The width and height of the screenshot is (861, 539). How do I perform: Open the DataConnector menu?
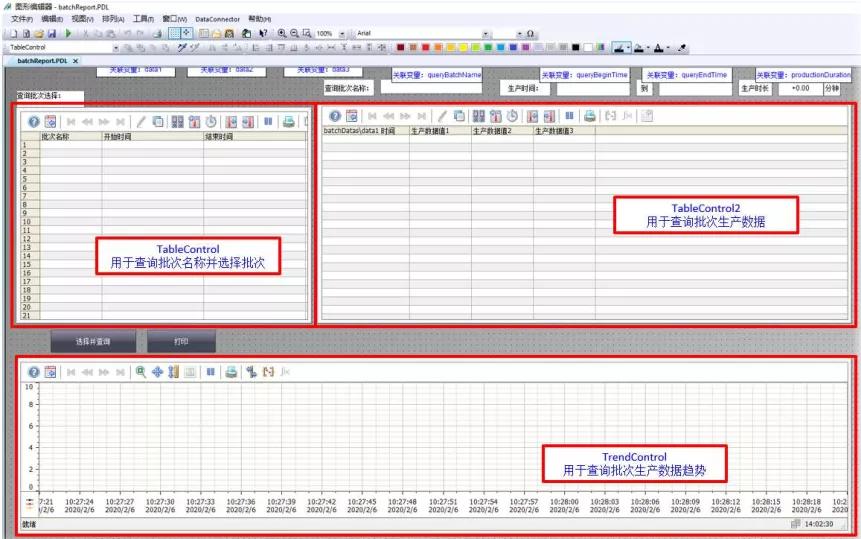(217, 19)
